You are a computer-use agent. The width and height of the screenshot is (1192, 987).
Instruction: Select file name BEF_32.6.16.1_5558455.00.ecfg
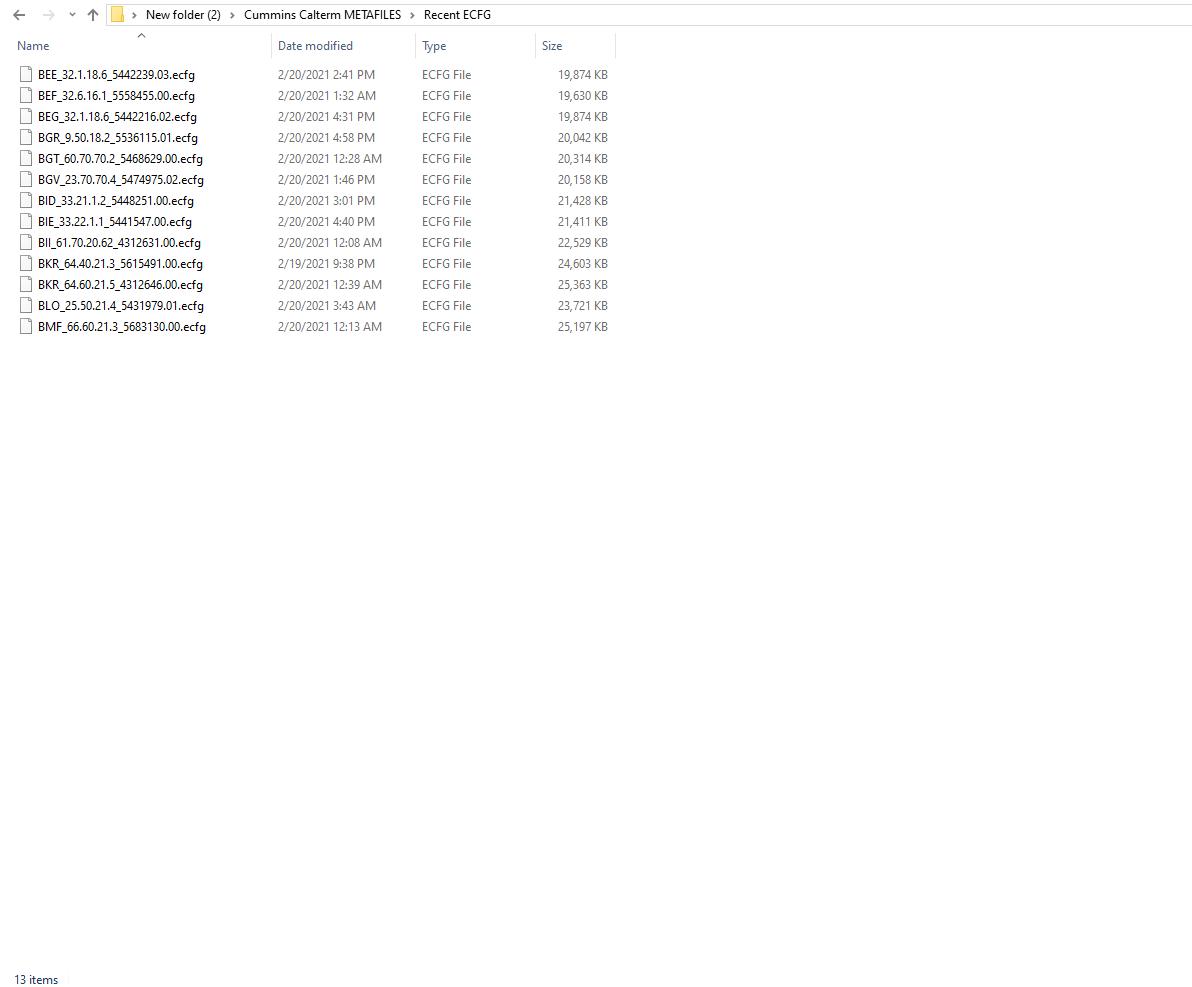click(116, 96)
